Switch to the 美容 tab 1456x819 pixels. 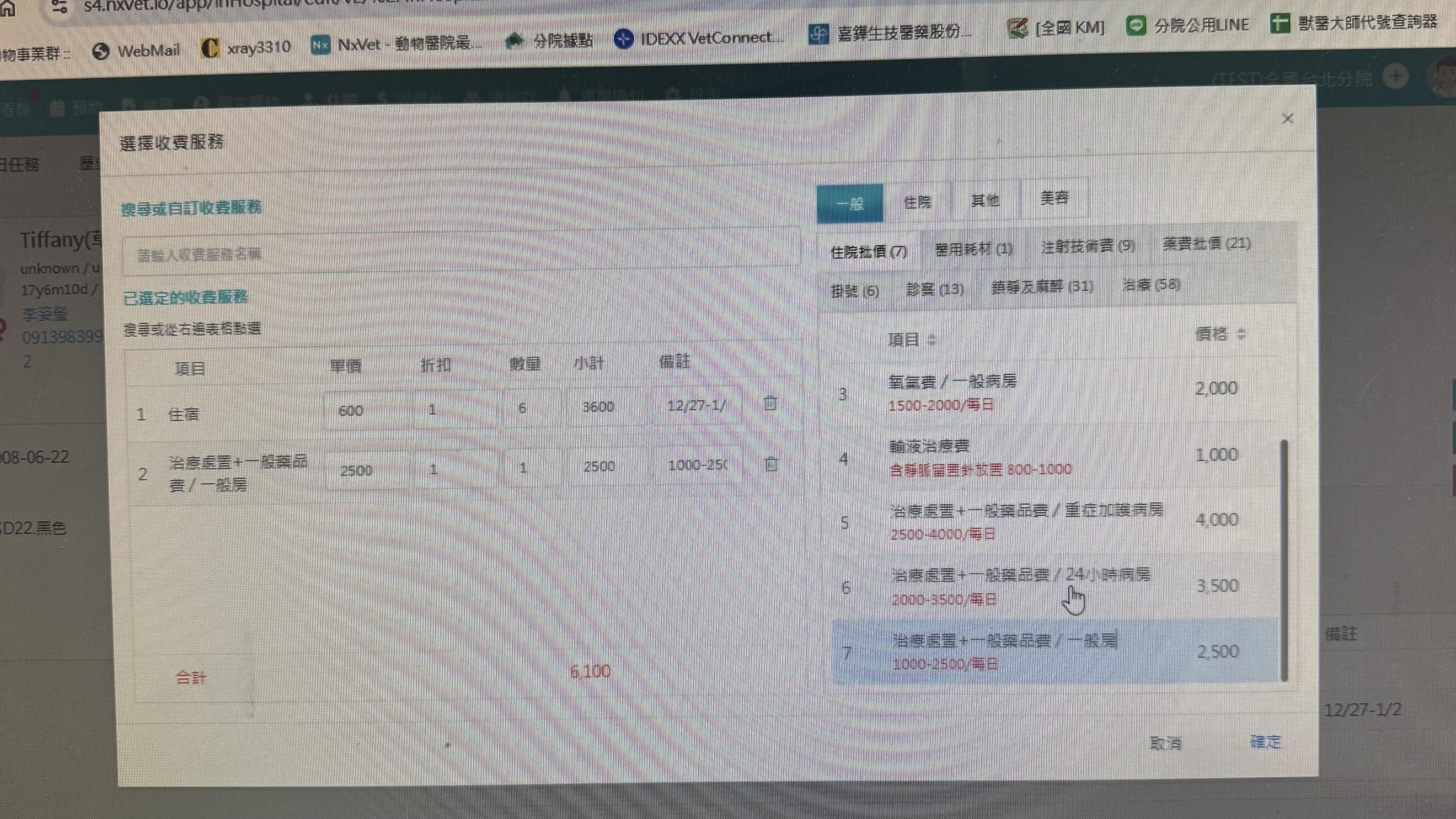[1054, 198]
